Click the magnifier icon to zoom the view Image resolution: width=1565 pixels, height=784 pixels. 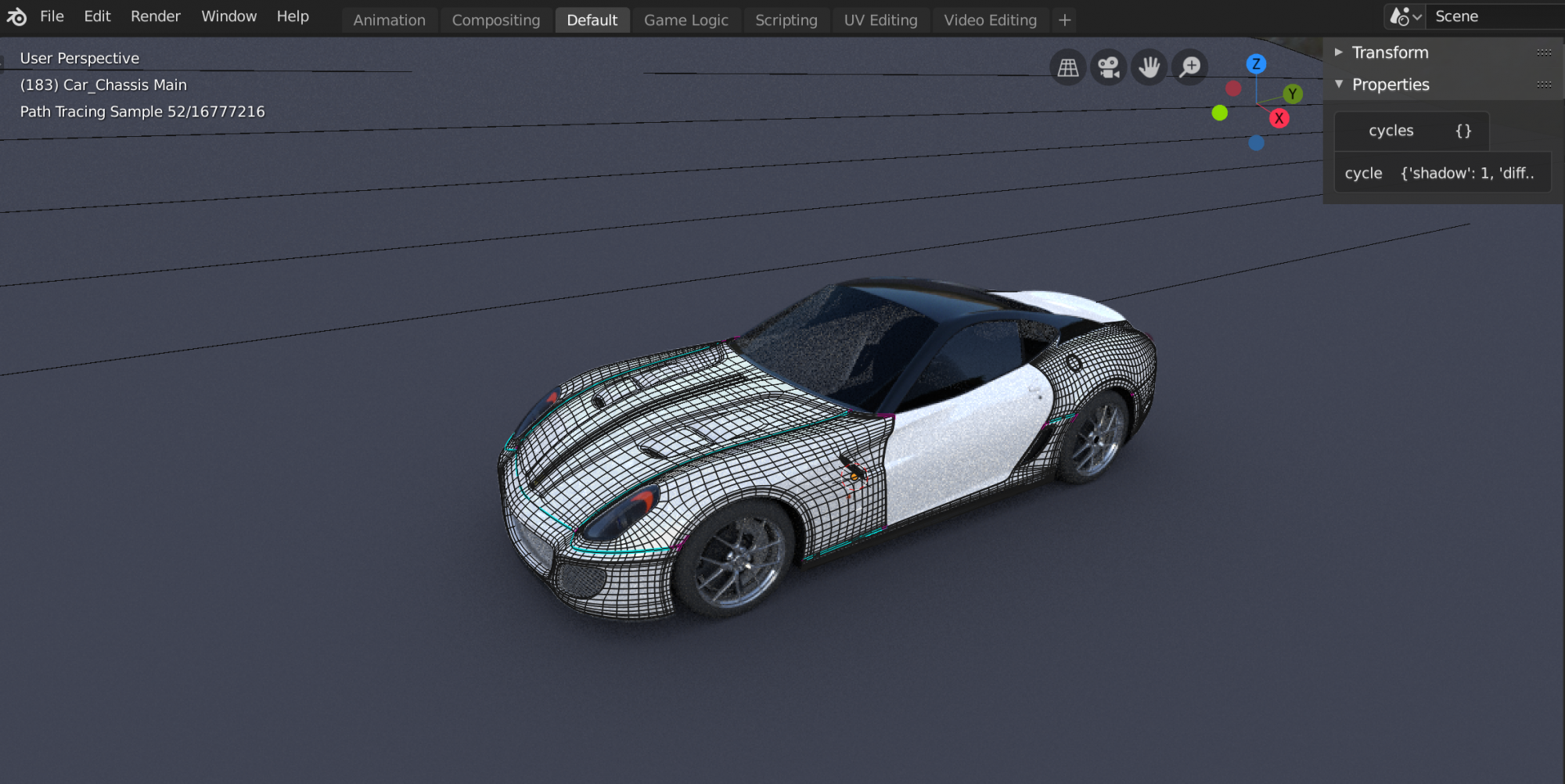click(1190, 67)
